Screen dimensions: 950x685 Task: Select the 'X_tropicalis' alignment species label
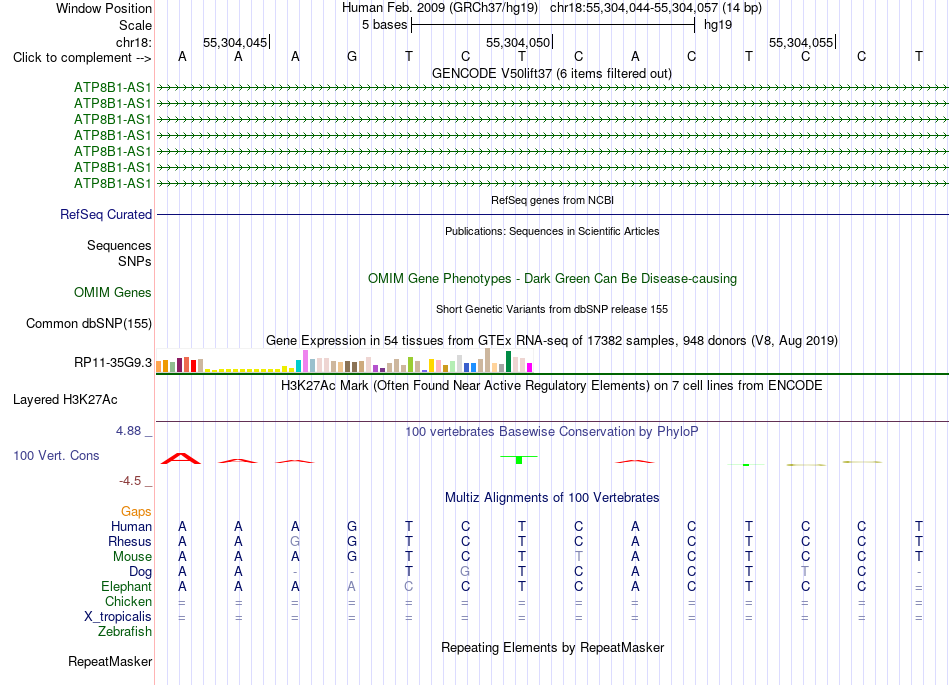coord(118,617)
